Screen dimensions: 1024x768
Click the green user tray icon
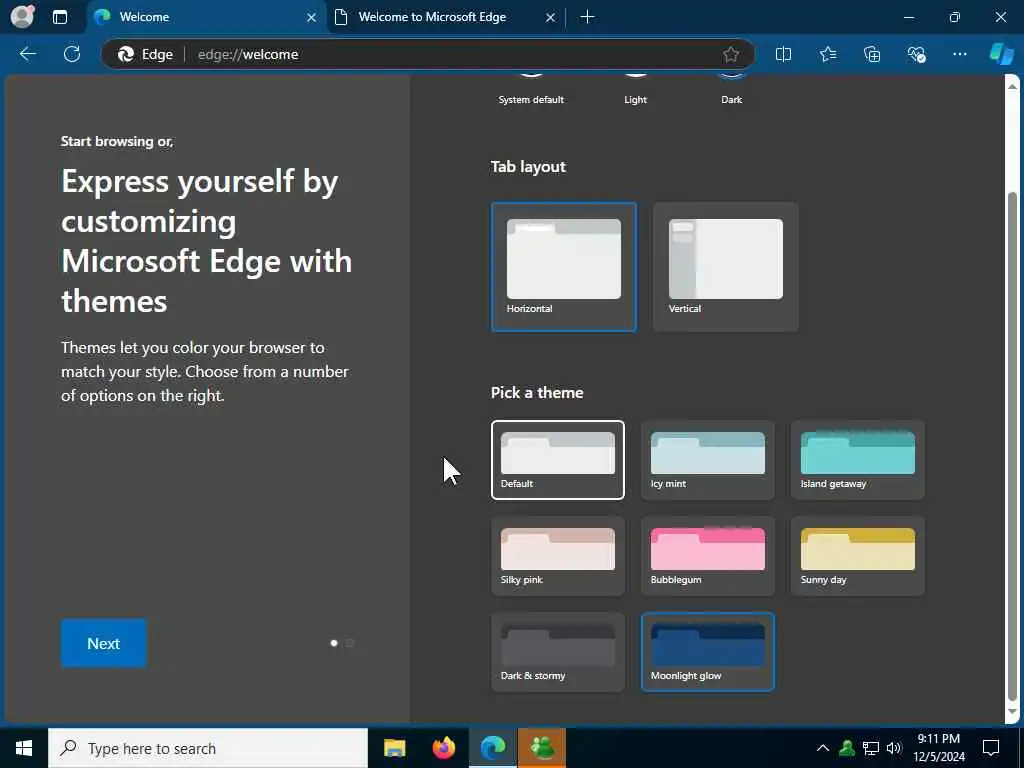[847, 748]
